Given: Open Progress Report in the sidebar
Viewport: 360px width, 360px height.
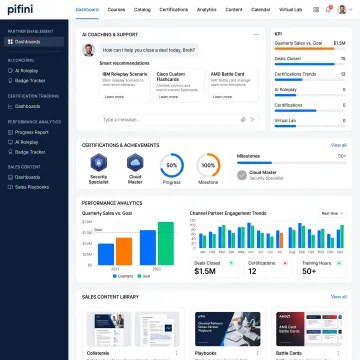Looking at the screenshot, I should coord(28,132).
